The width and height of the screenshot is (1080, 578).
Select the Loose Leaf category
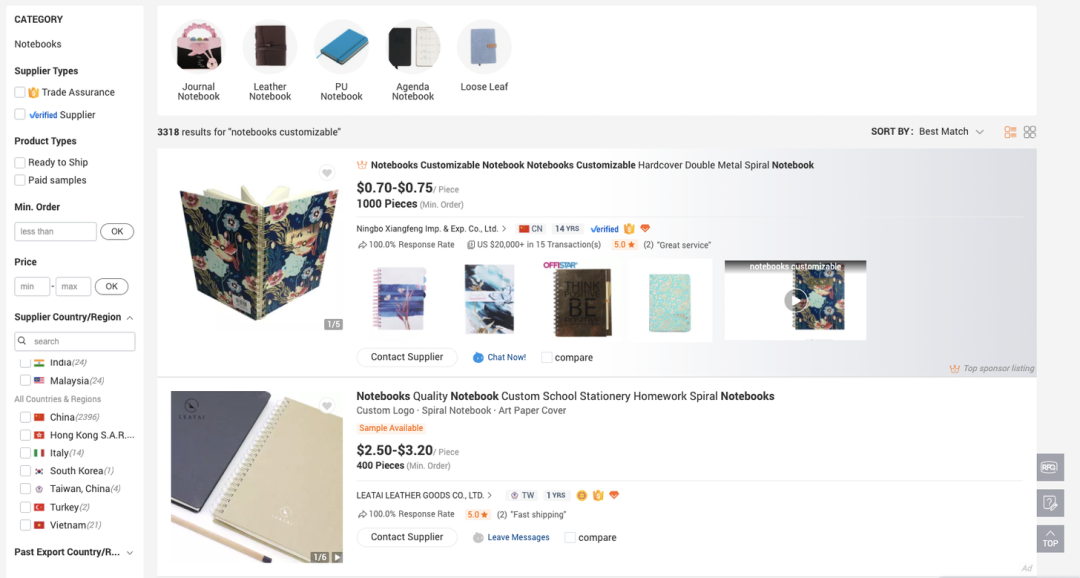pos(484,47)
